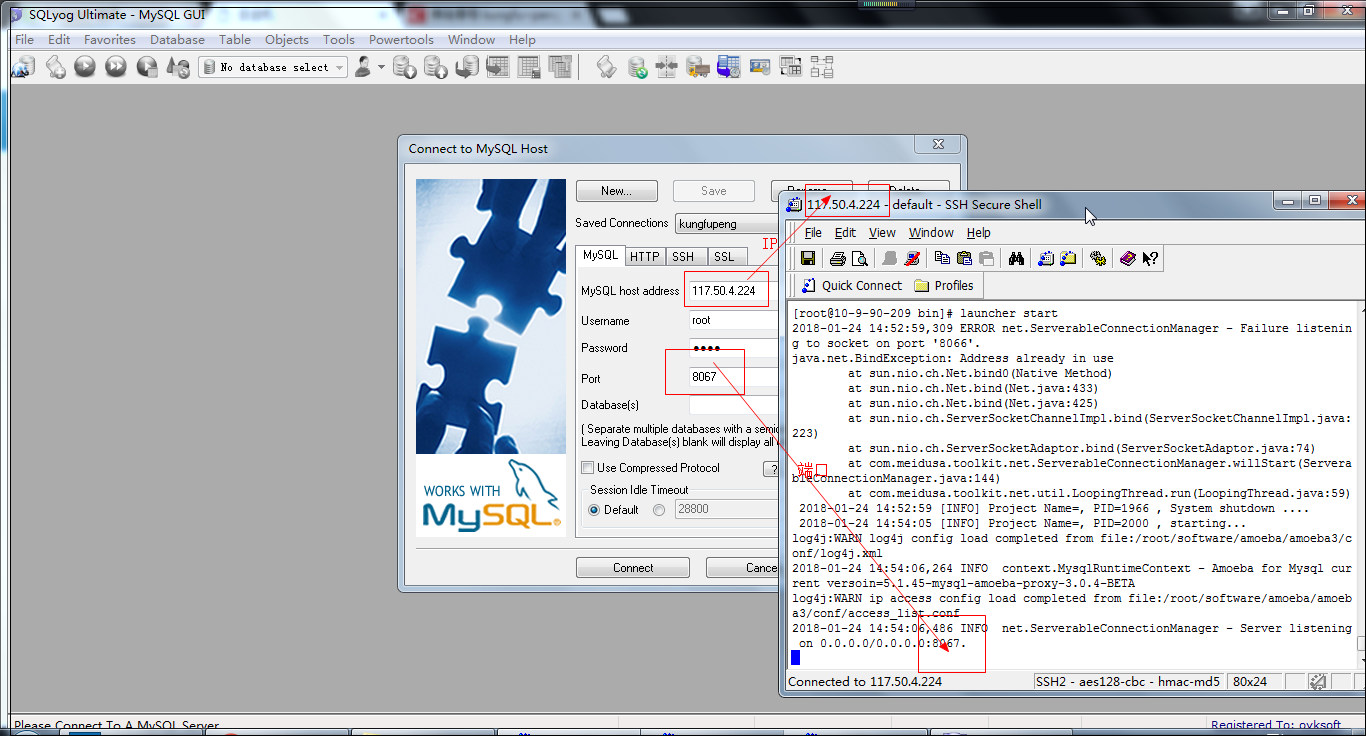Click the Print icon in SSH Secure Shell

[838, 258]
